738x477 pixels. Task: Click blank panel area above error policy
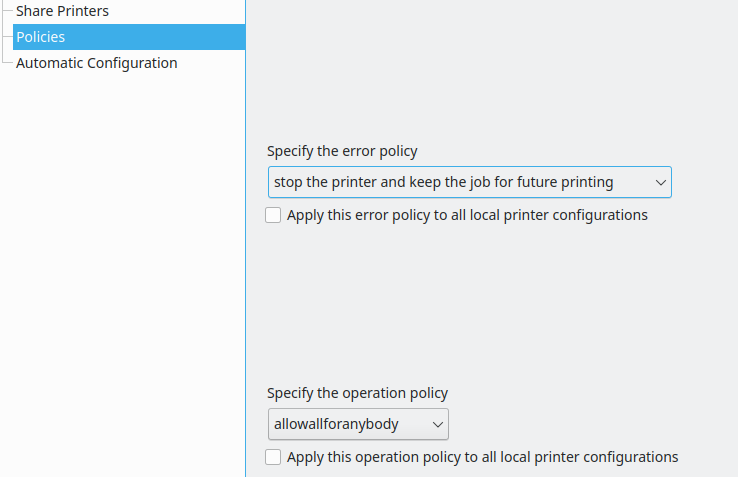tap(492, 71)
